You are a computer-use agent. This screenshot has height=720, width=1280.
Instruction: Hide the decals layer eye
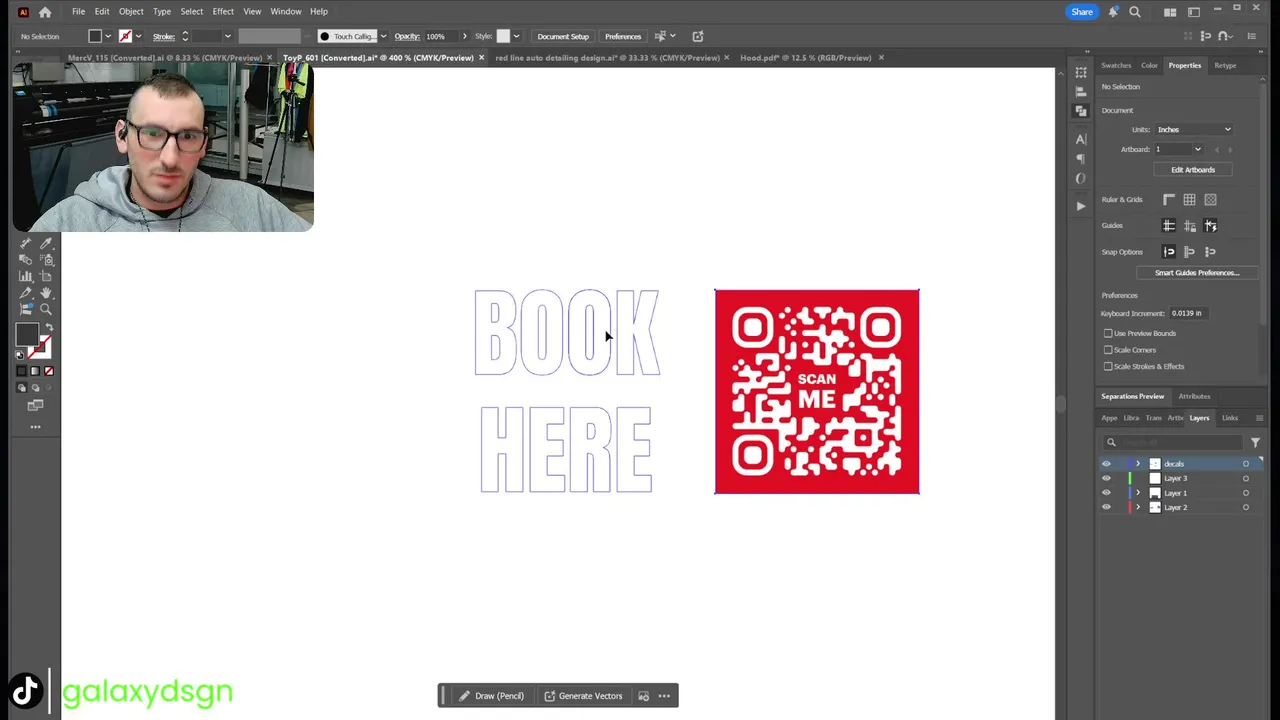click(1106, 464)
